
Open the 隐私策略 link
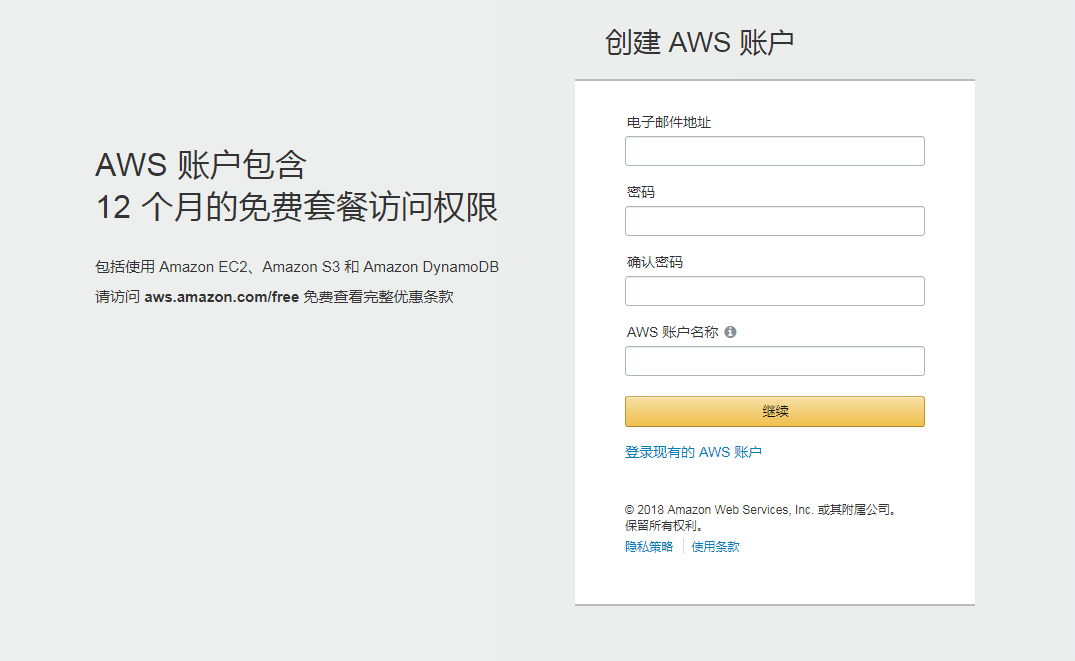point(649,546)
